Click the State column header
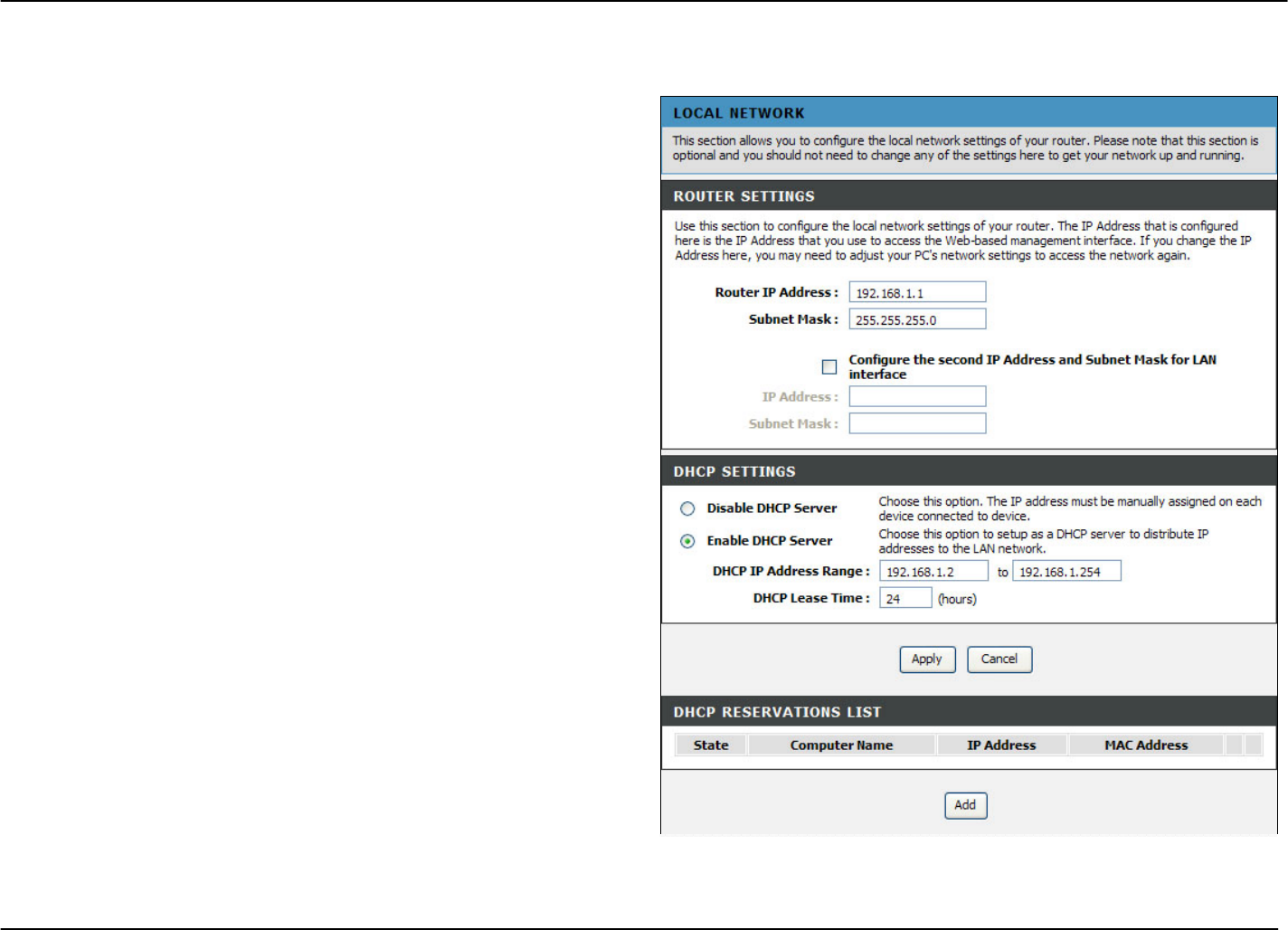 [x=711, y=745]
